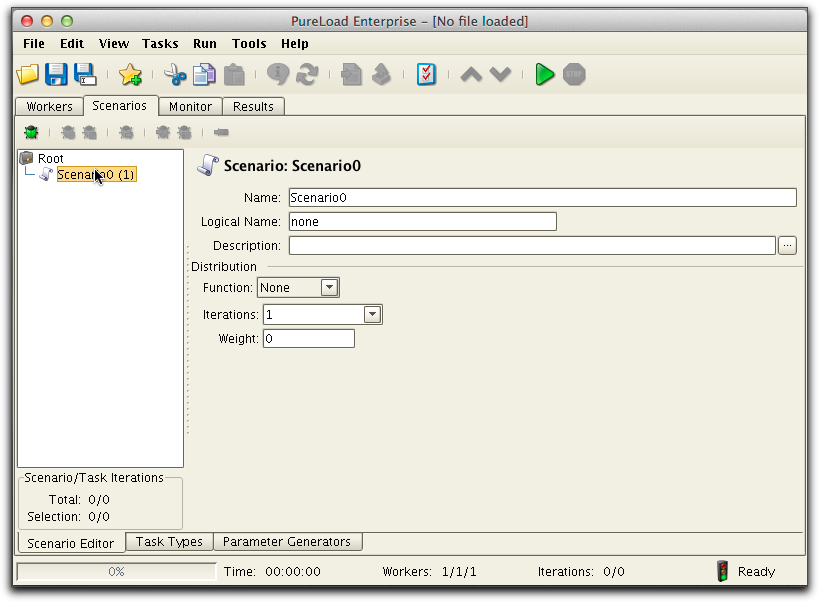819x602 pixels.
Task: Click the gray STOP button
Action: [x=574, y=74]
